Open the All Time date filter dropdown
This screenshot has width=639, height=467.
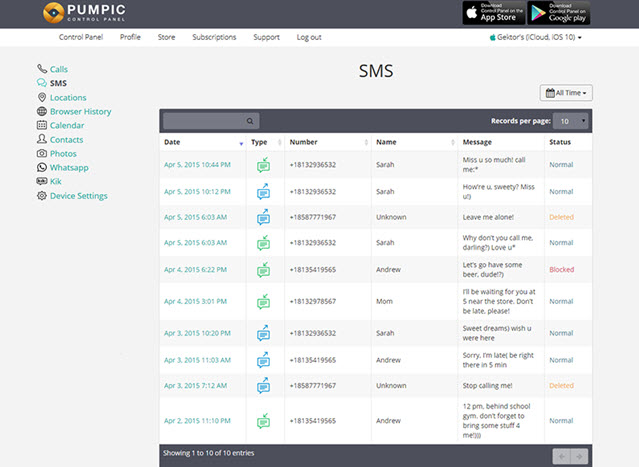point(566,93)
